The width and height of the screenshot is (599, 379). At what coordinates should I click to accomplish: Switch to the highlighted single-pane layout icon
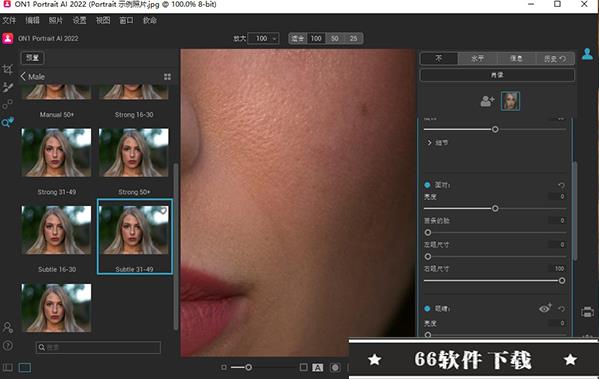[25, 368]
